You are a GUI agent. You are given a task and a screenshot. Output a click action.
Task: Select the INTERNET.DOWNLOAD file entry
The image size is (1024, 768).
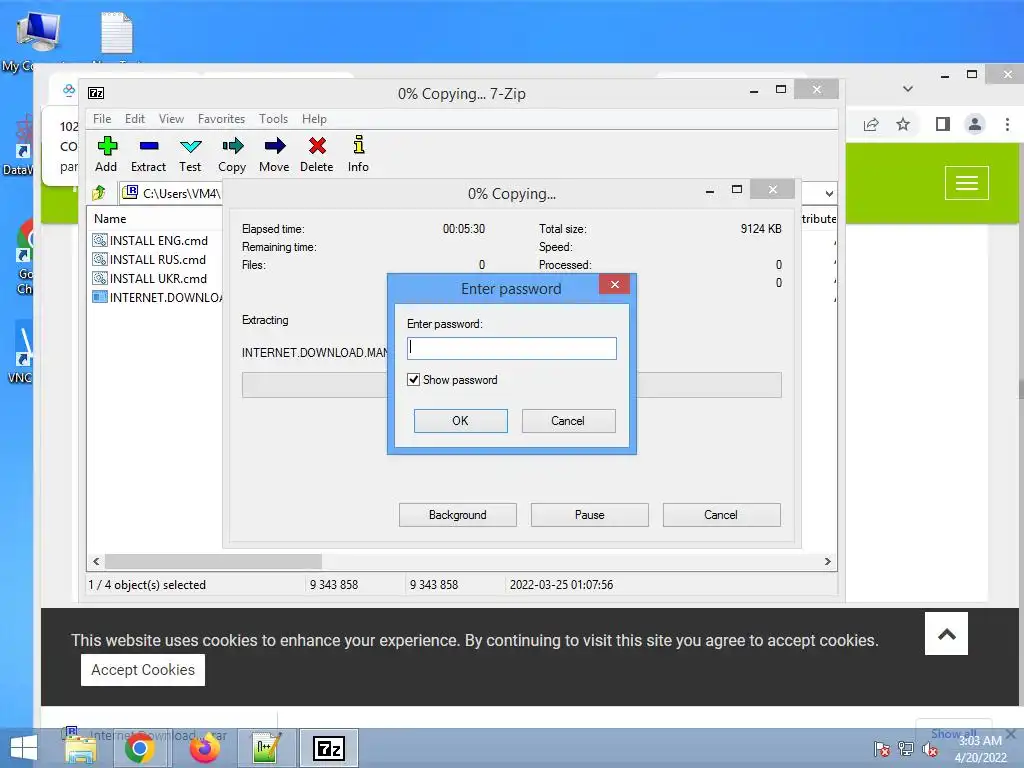157,297
